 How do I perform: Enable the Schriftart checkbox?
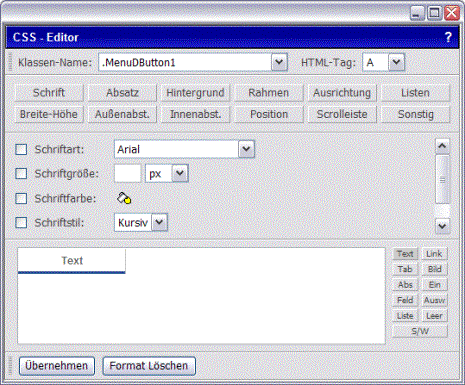pyautogui.click(x=21, y=149)
